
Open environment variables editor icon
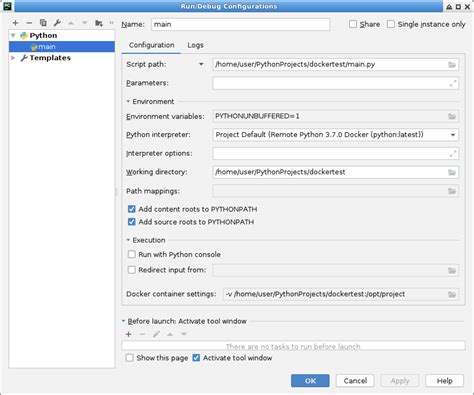coord(452,116)
